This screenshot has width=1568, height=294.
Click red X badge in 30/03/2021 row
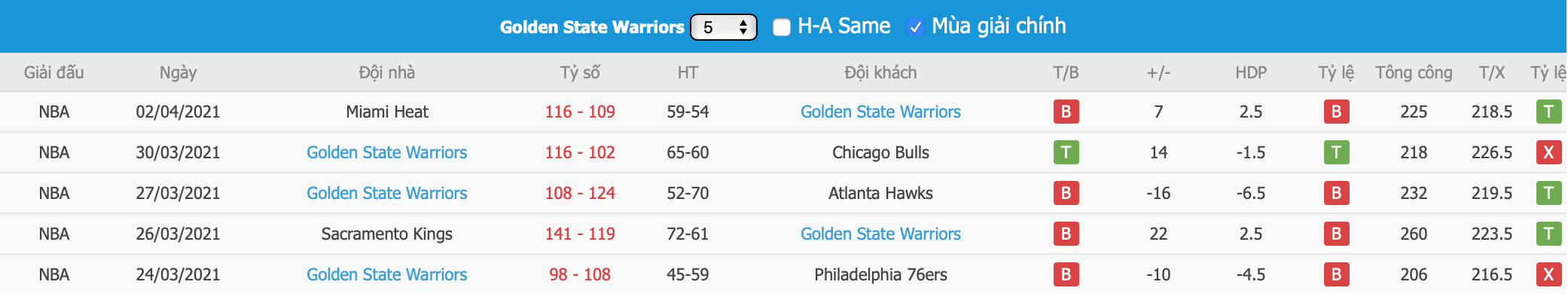(x=1548, y=152)
